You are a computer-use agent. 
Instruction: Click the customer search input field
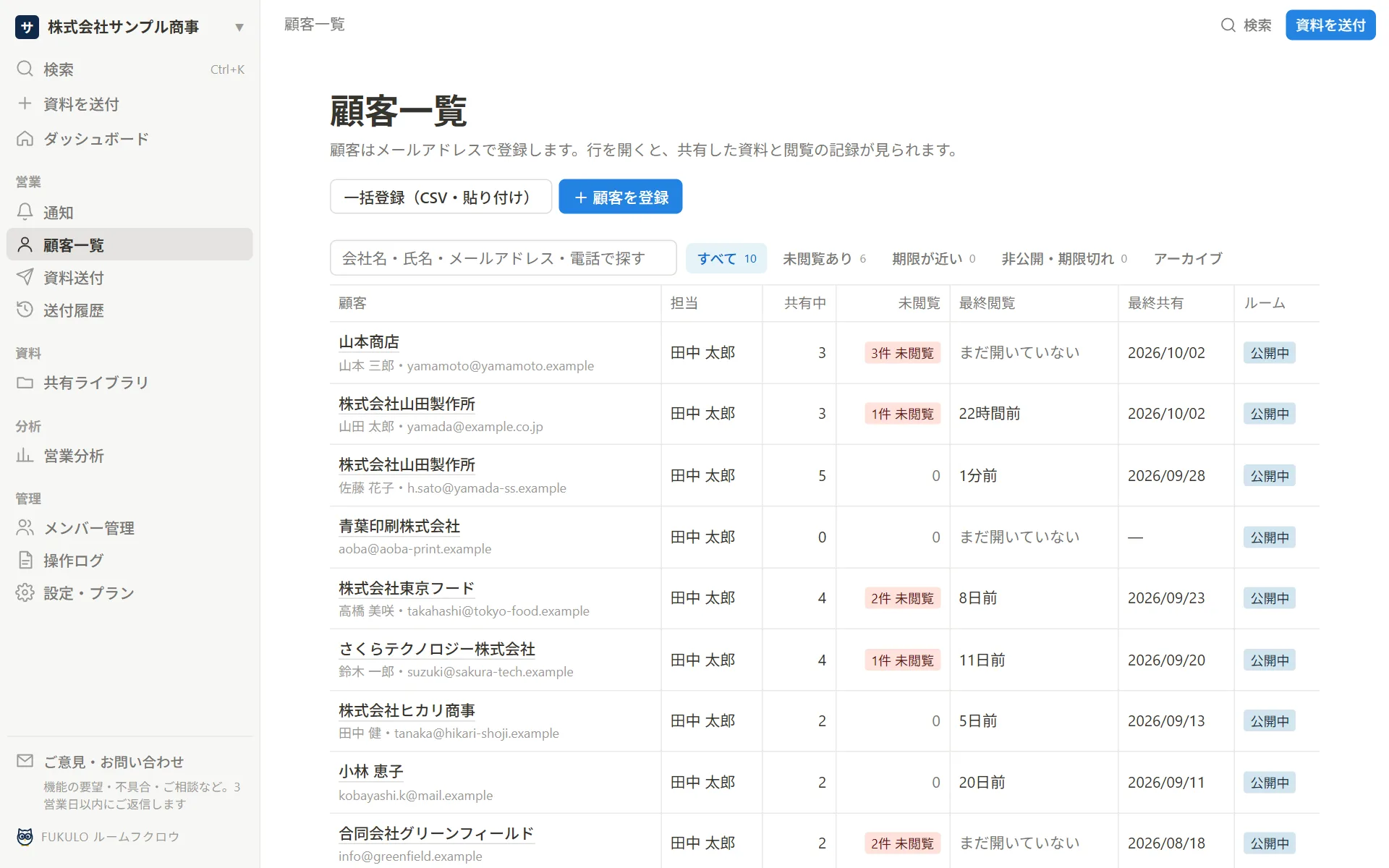point(503,258)
